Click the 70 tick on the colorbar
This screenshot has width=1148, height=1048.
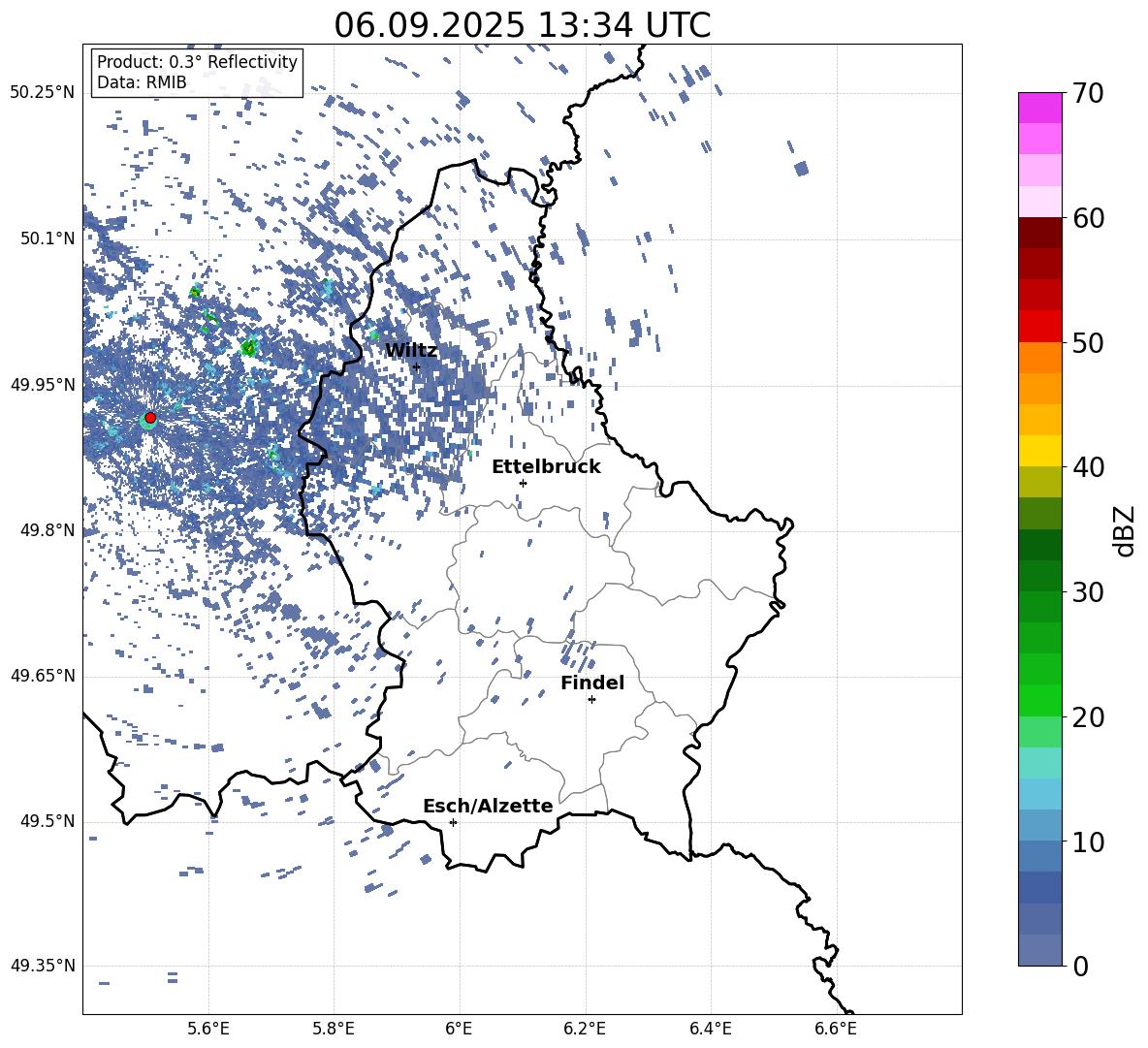tap(1088, 93)
